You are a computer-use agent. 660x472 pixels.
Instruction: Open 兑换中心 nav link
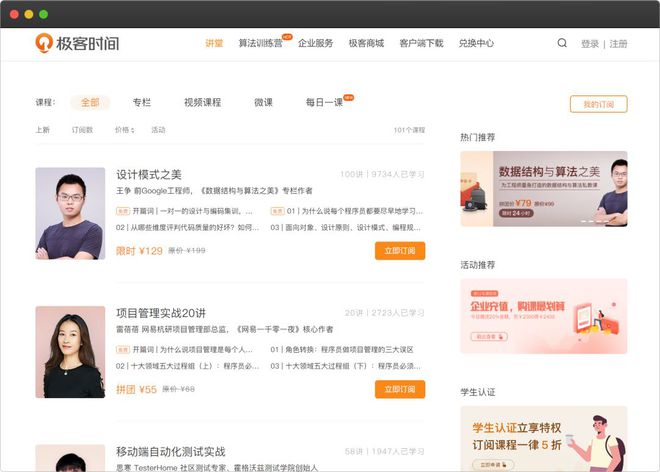click(x=476, y=43)
